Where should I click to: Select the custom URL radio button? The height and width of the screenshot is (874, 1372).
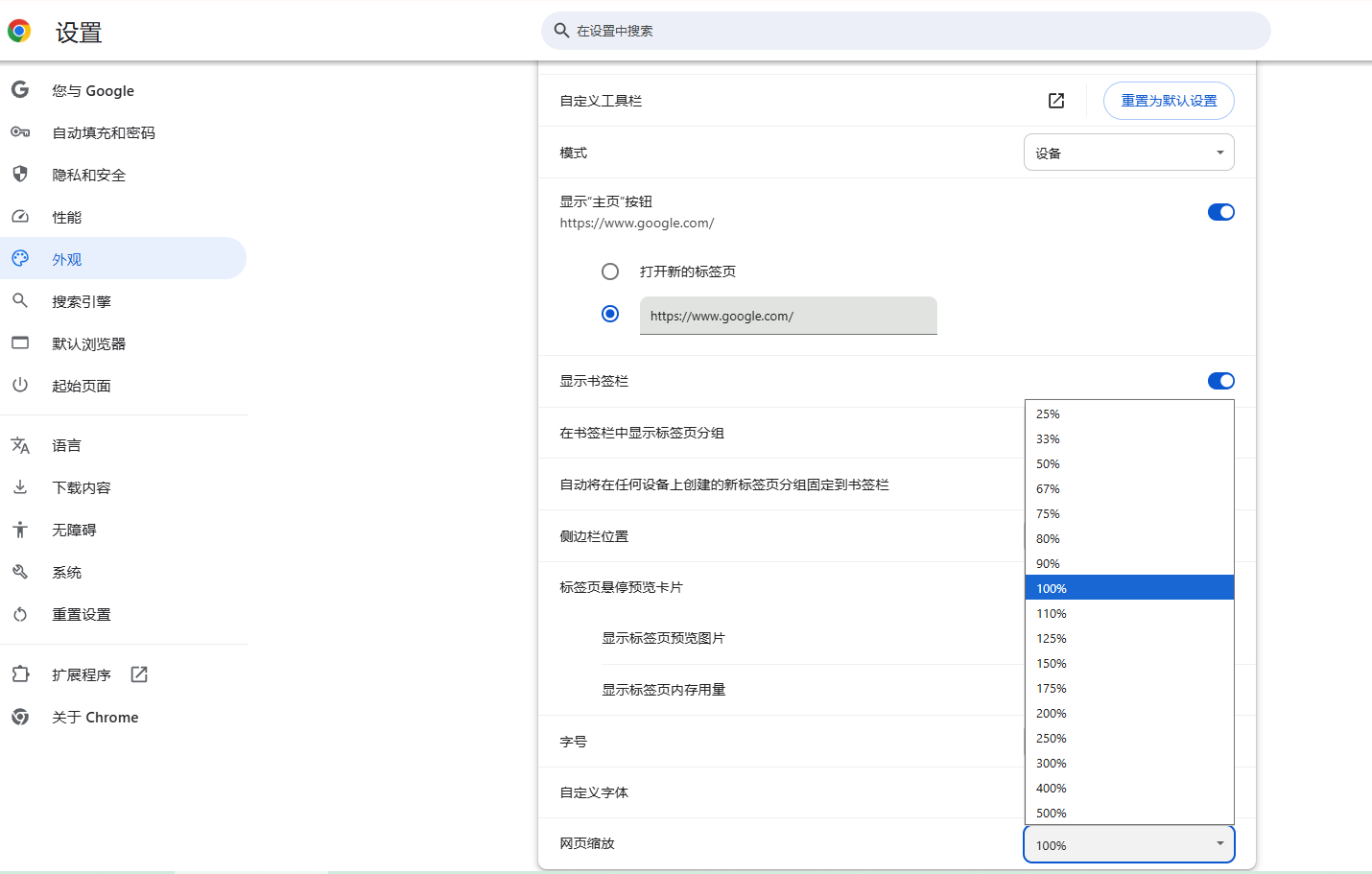pyautogui.click(x=610, y=314)
